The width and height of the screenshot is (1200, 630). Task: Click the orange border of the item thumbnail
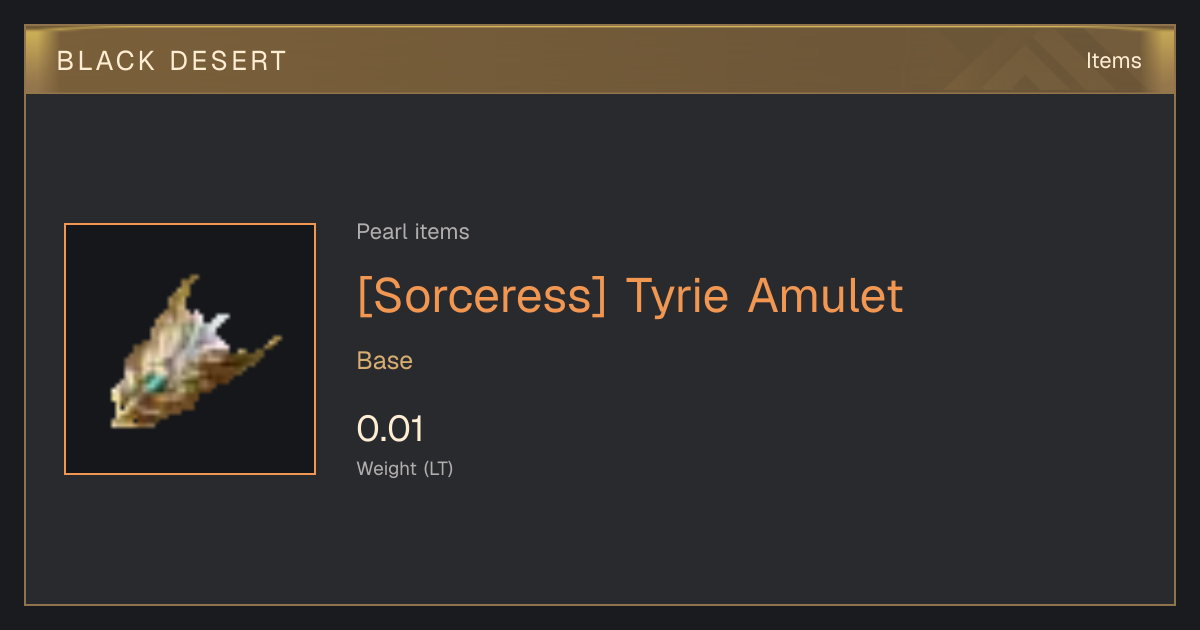tap(65, 349)
